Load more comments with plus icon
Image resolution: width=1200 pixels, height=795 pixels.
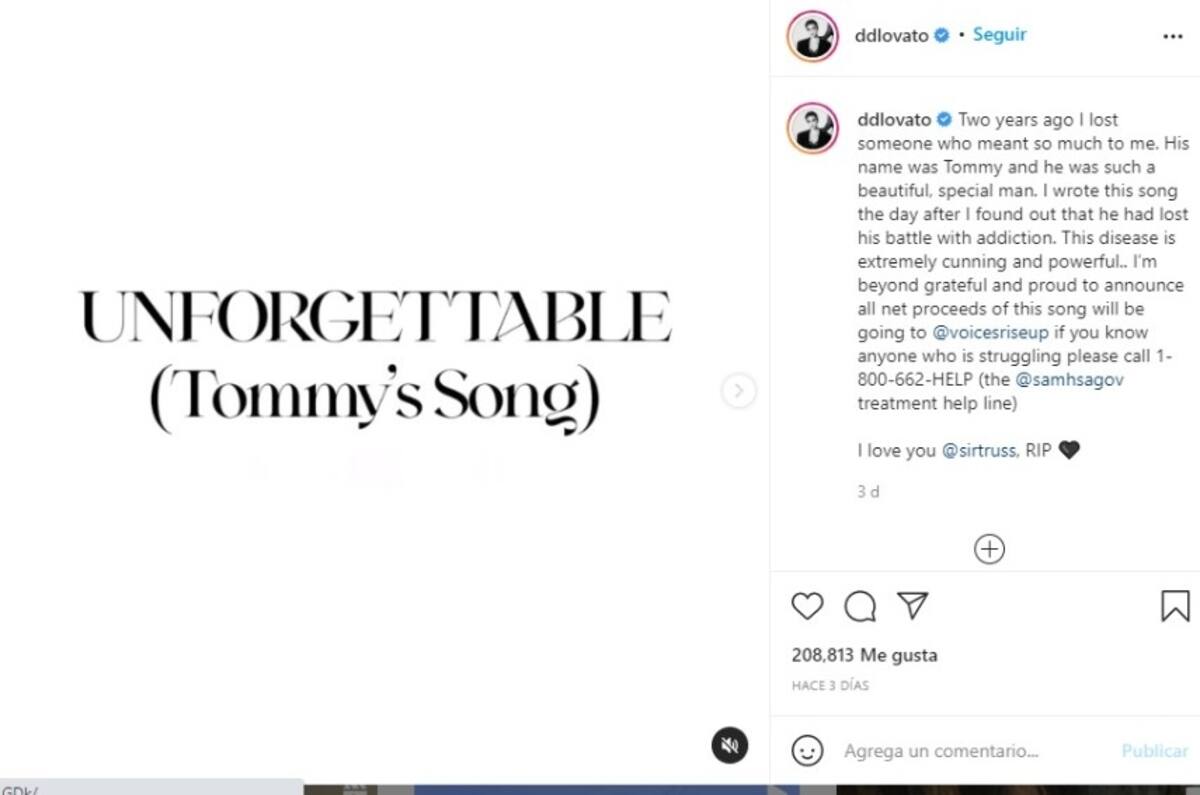[x=989, y=549]
